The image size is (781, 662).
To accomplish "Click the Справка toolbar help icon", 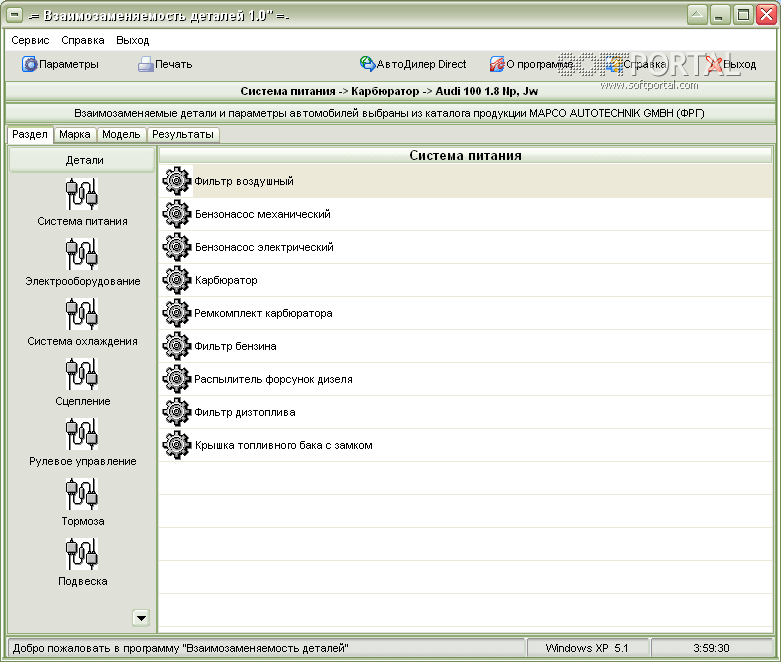I will click(x=614, y=64).
